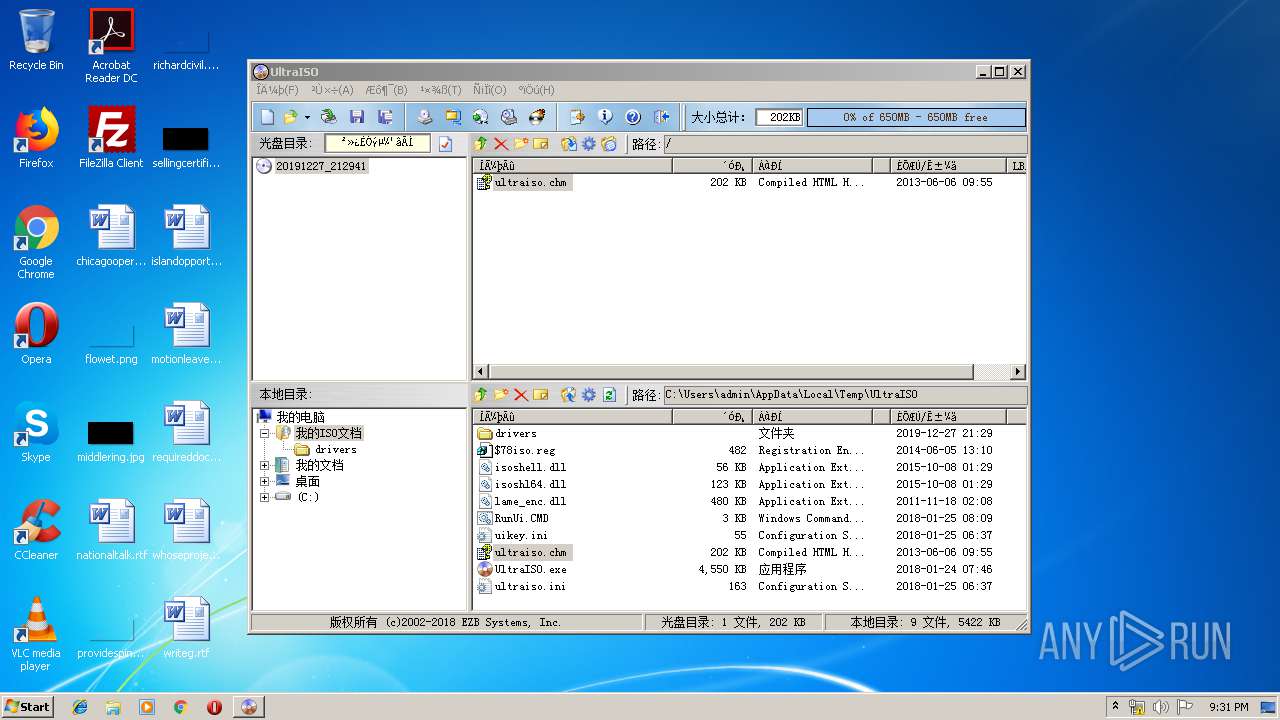Select the drivers folder in local file list
This screenshot has width=1280, height=720.
coord(516,434)
